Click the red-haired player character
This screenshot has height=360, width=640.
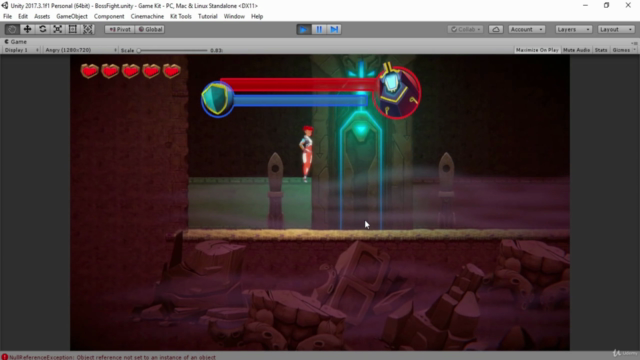pos(307,153)
